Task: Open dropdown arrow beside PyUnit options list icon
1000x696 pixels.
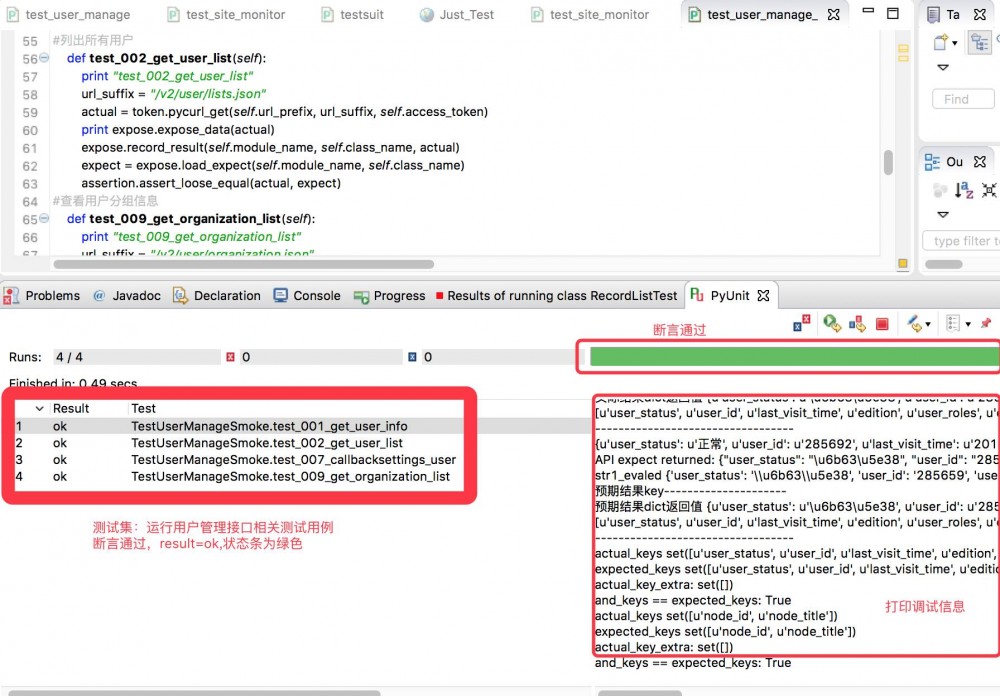Action: click(x=968, y=324)
